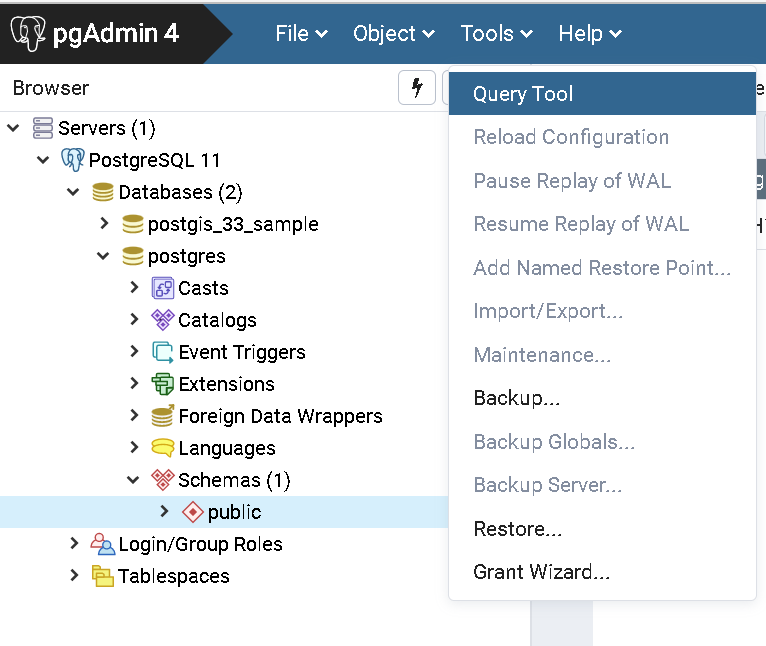Select the Servers group icon
Image resolution: width=766 pixels, height=646 pixels.
coord(43,128)
